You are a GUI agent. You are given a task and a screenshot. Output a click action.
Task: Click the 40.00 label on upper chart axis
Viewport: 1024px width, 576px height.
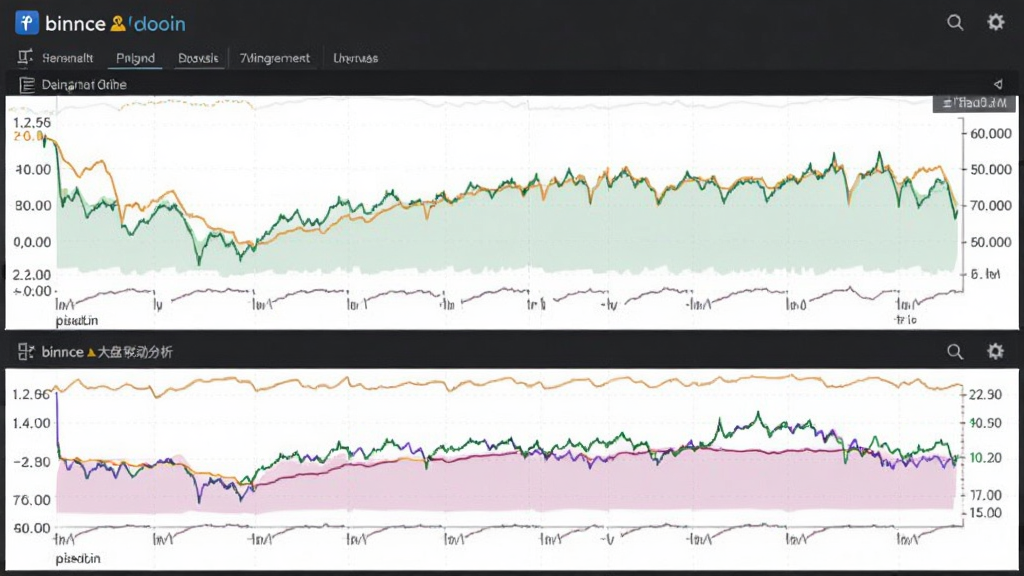pyautogui.click(x=32, y=170)
